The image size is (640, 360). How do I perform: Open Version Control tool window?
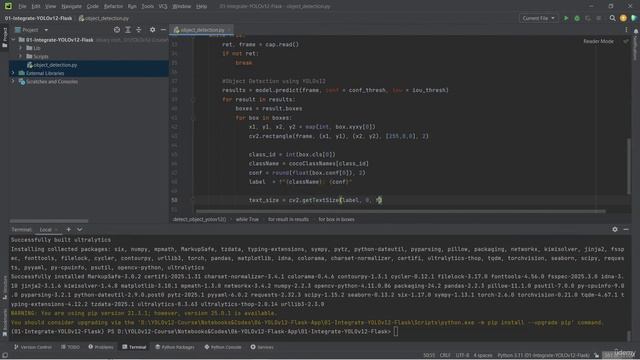[33, 347]
